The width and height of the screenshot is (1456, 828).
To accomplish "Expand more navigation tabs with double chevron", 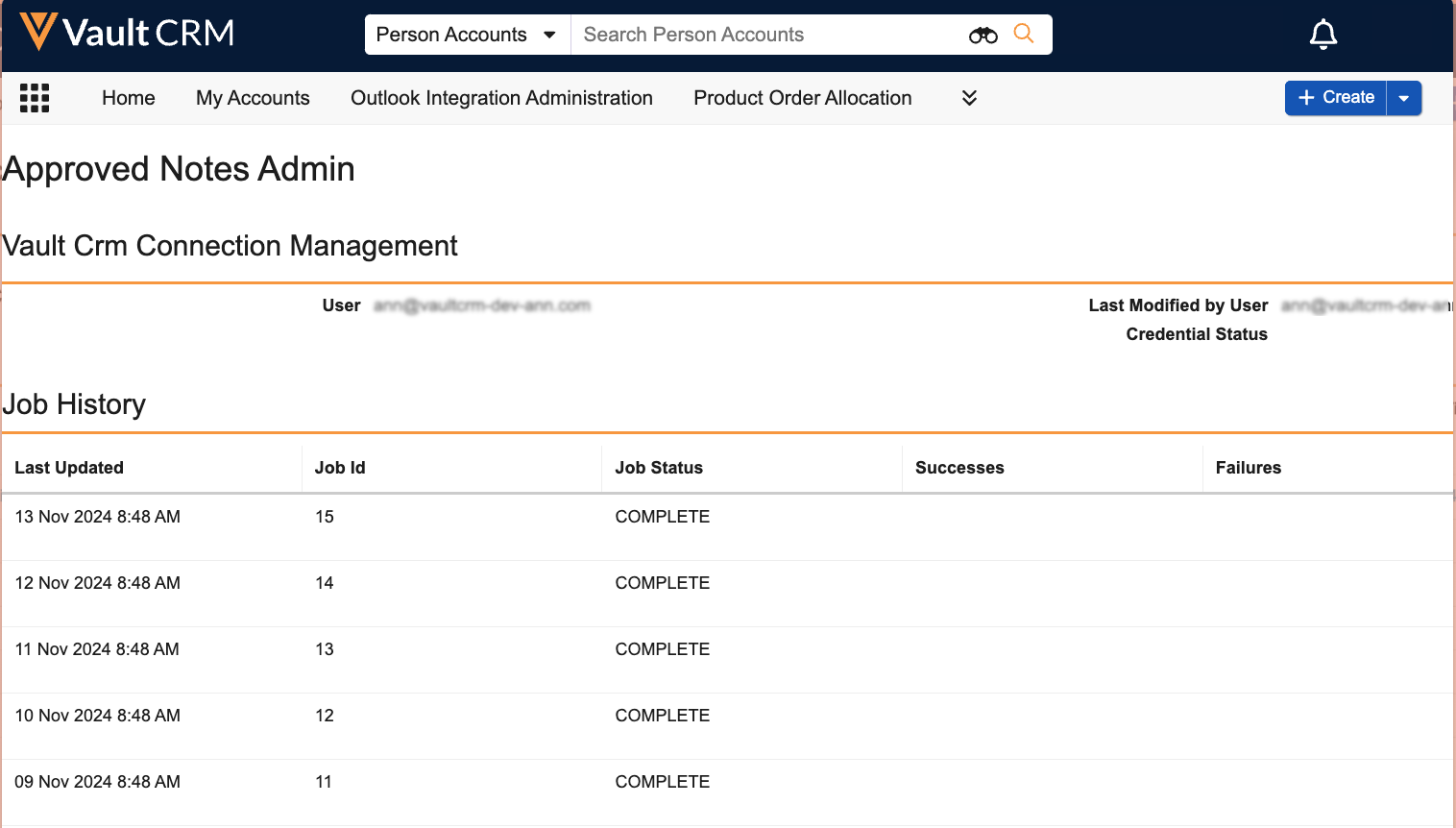I will (x=969, y=98).
